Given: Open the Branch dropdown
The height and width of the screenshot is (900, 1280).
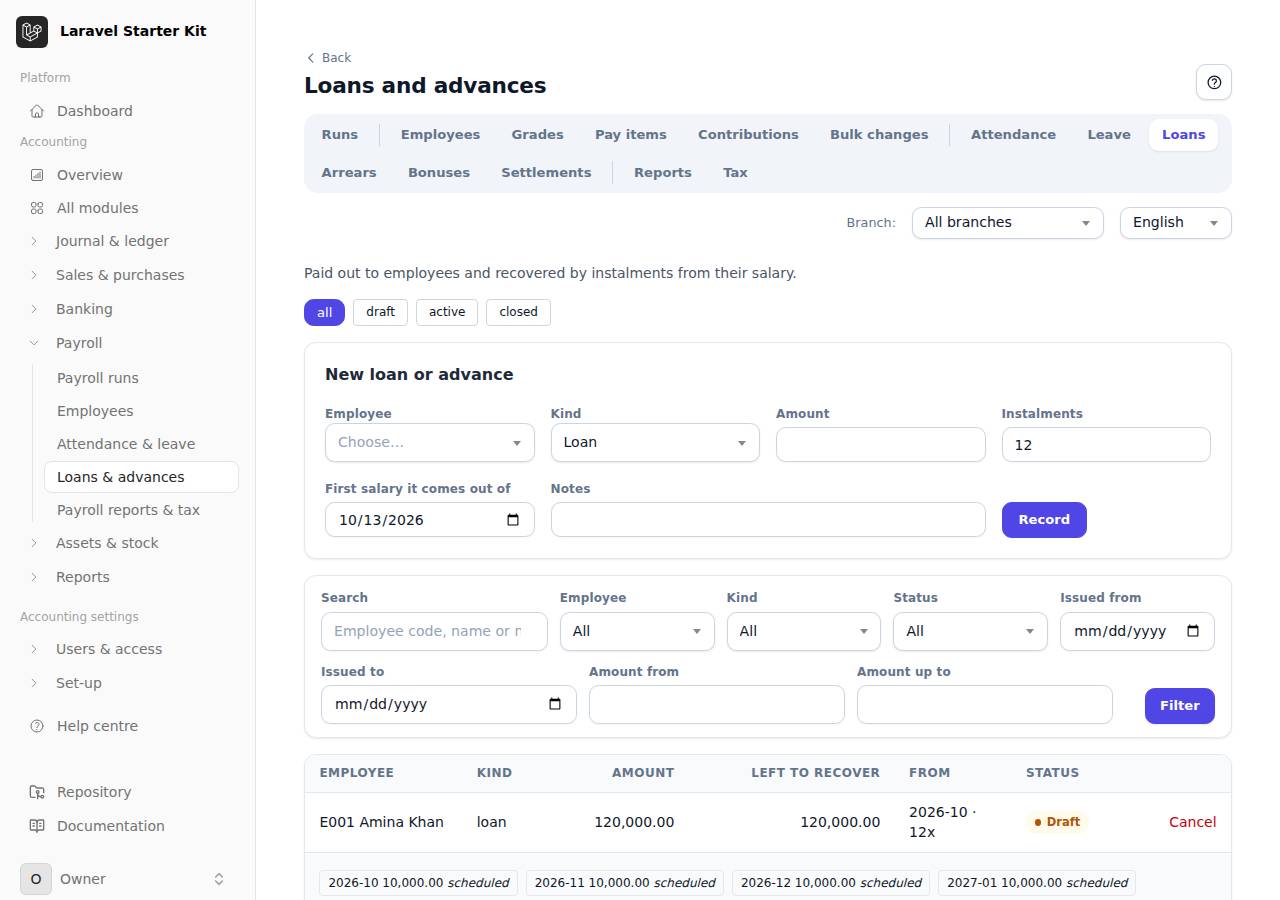Looking at the screenshot, I should coord(1007,223).
